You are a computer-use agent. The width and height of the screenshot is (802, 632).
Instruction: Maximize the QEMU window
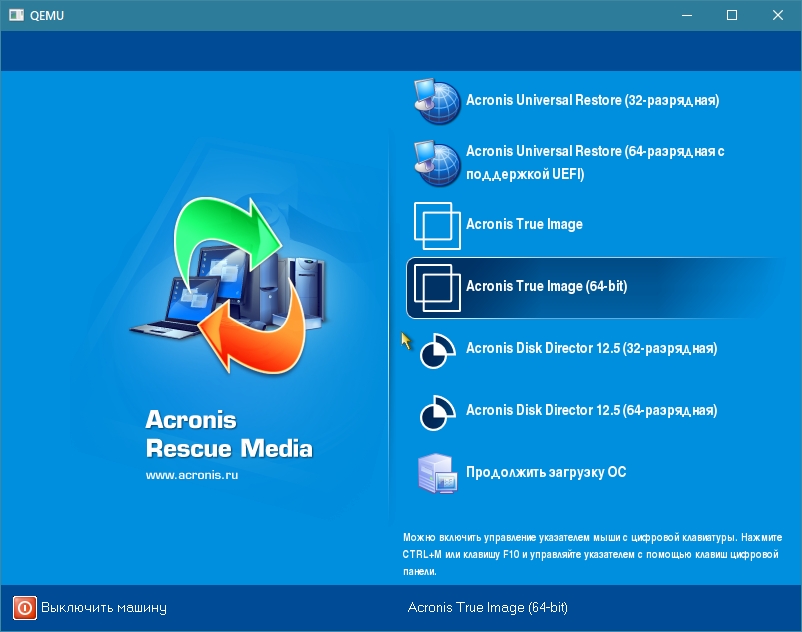(732, 15)
